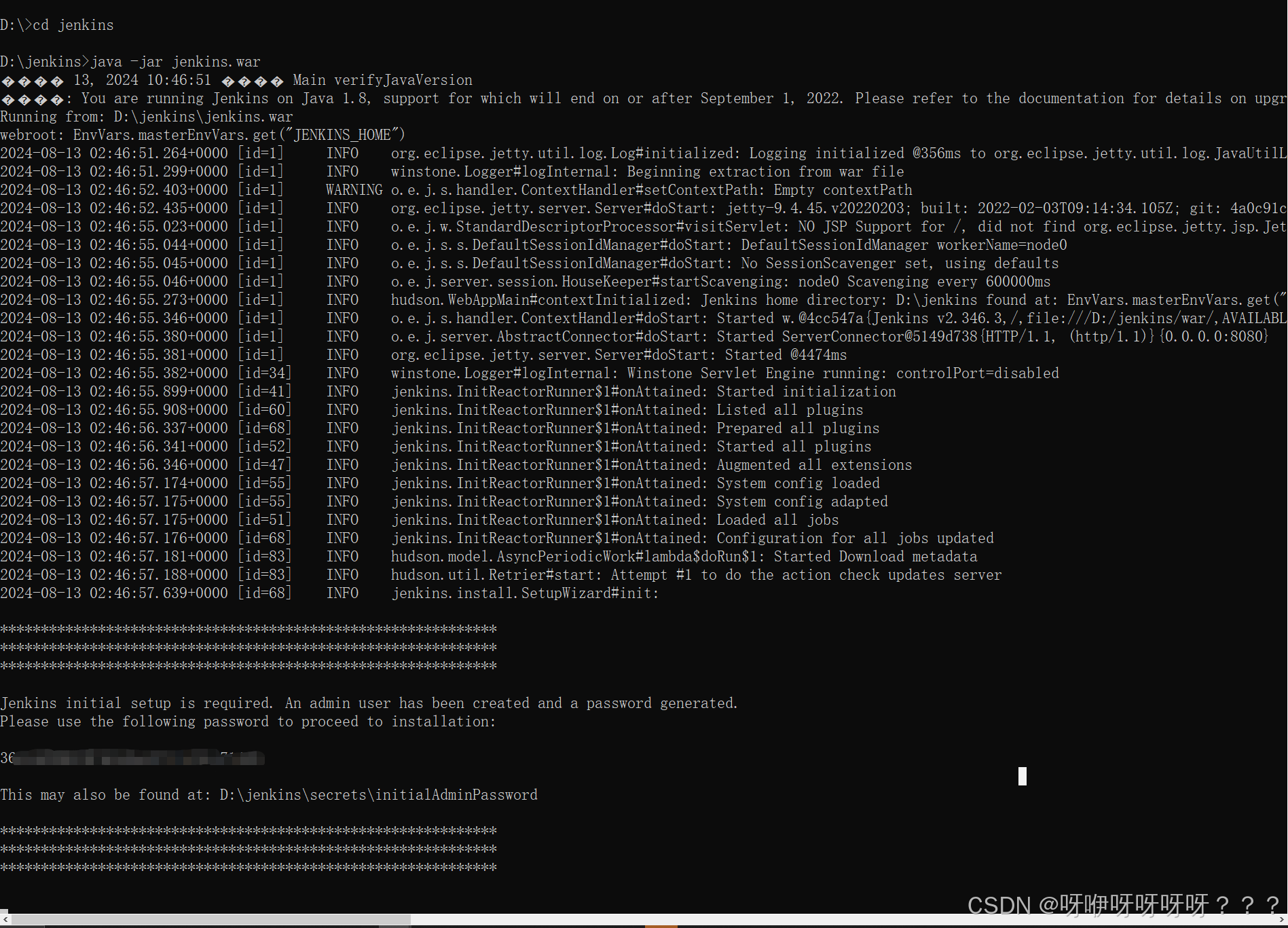The image size is (1288, 928).
Task: Click 'No SessionScavenger set, using defaults' line
Action: point(530,263)
